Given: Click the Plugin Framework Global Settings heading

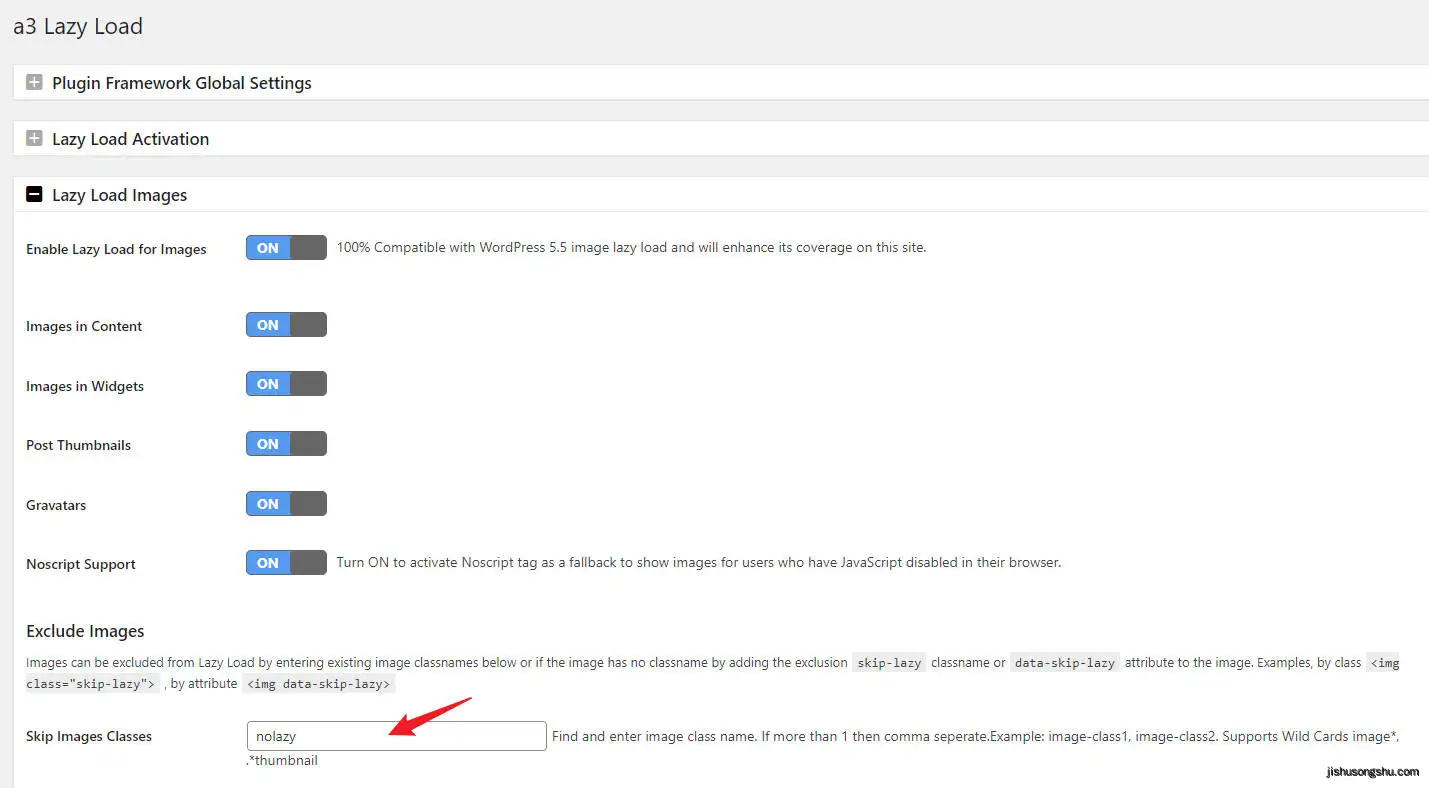Looking at the screenshot, I should pos(182,83).
